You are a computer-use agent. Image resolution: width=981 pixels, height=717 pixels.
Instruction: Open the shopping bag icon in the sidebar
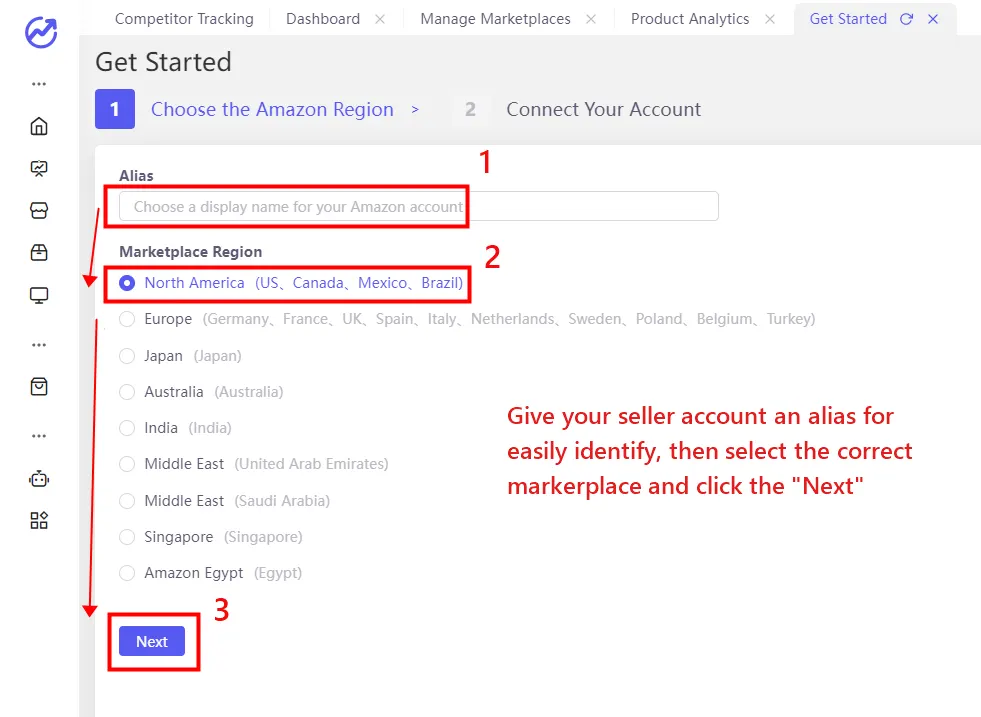38,386
